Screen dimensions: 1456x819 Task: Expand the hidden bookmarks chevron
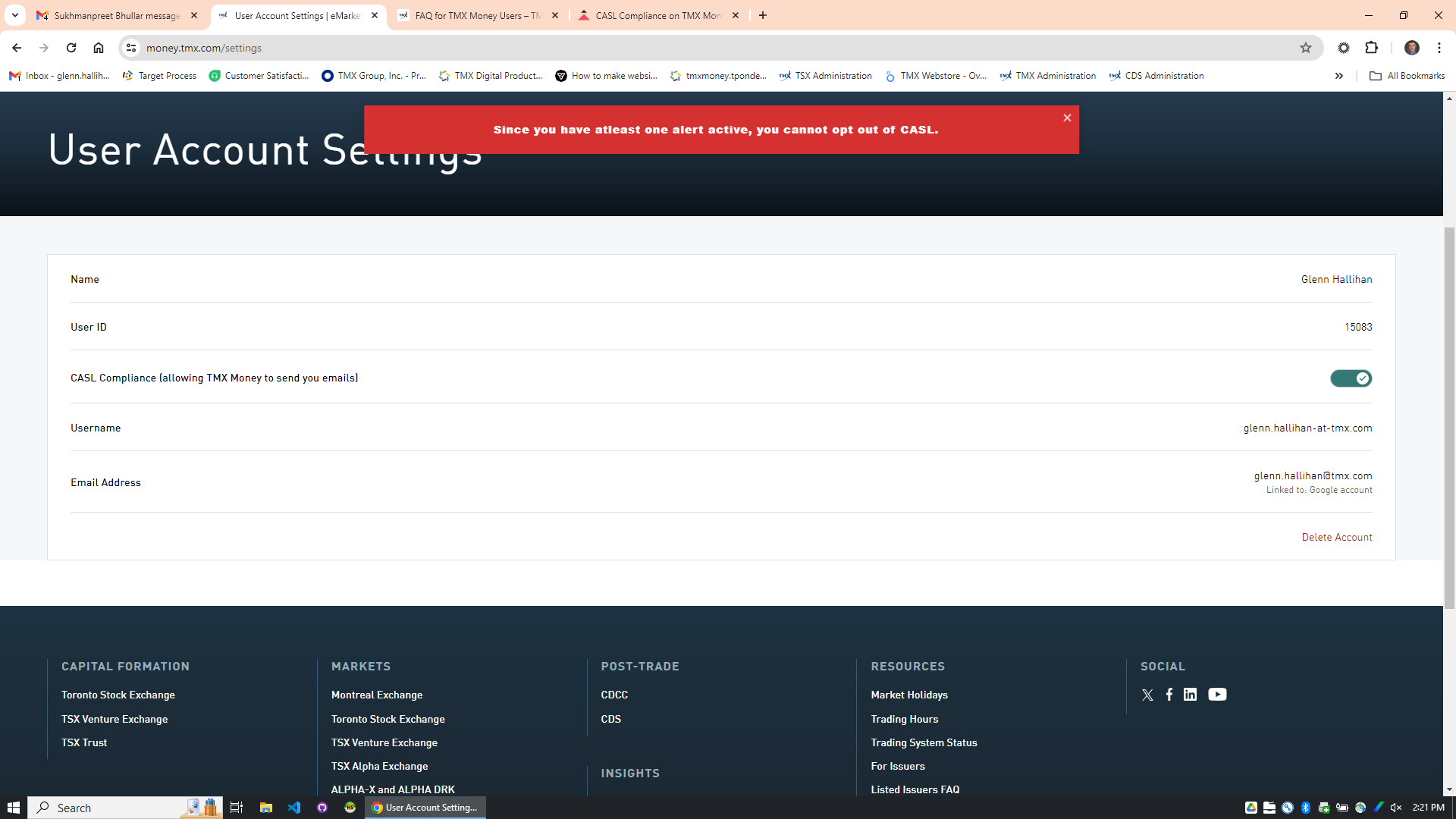tap(1339, 76)
